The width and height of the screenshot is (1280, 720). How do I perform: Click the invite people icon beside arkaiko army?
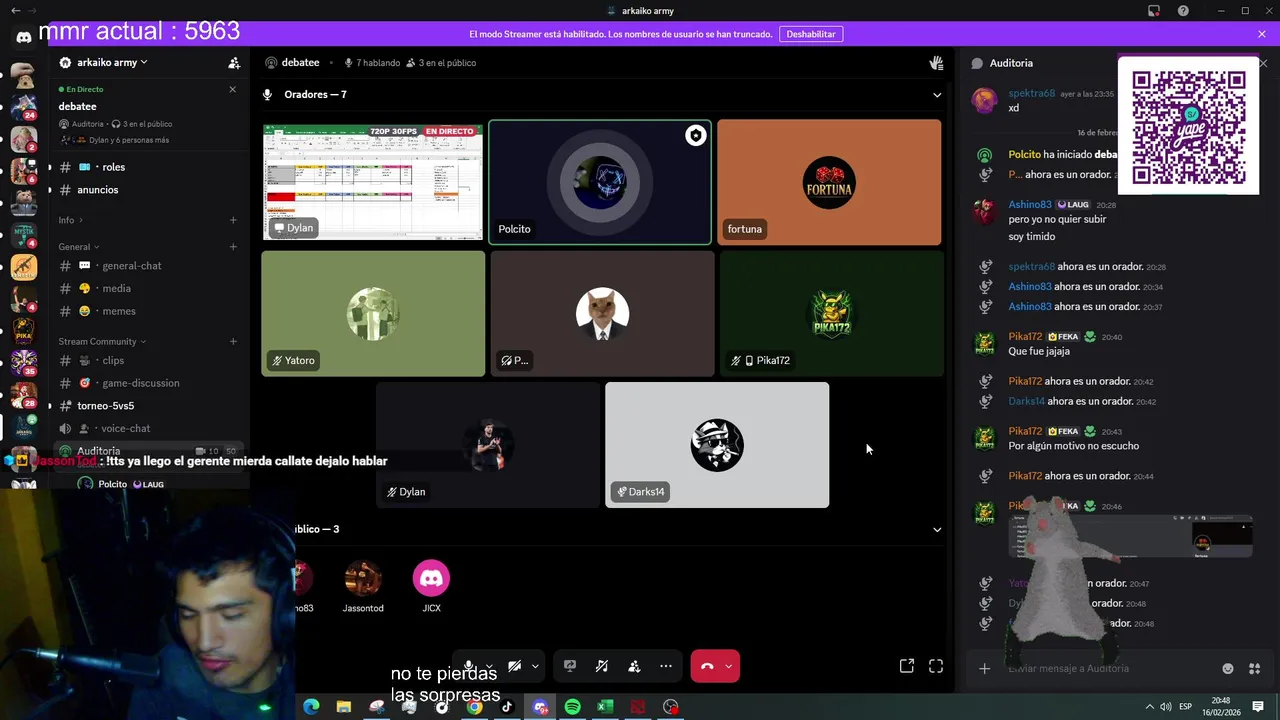click(x=234, y=63)
